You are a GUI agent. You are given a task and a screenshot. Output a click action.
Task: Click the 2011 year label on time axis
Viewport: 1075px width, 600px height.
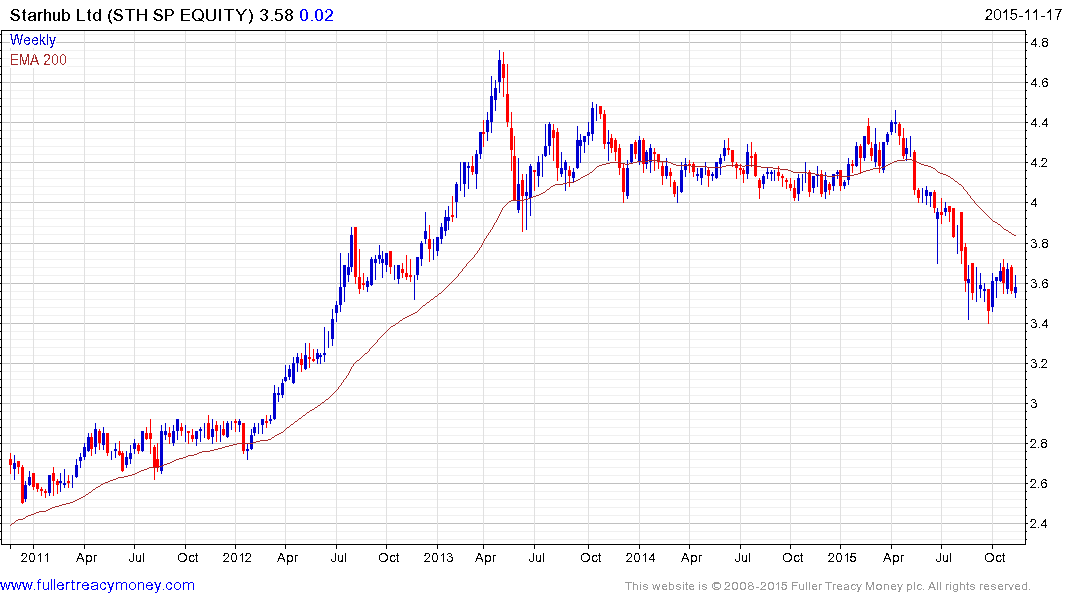[35, 557]
